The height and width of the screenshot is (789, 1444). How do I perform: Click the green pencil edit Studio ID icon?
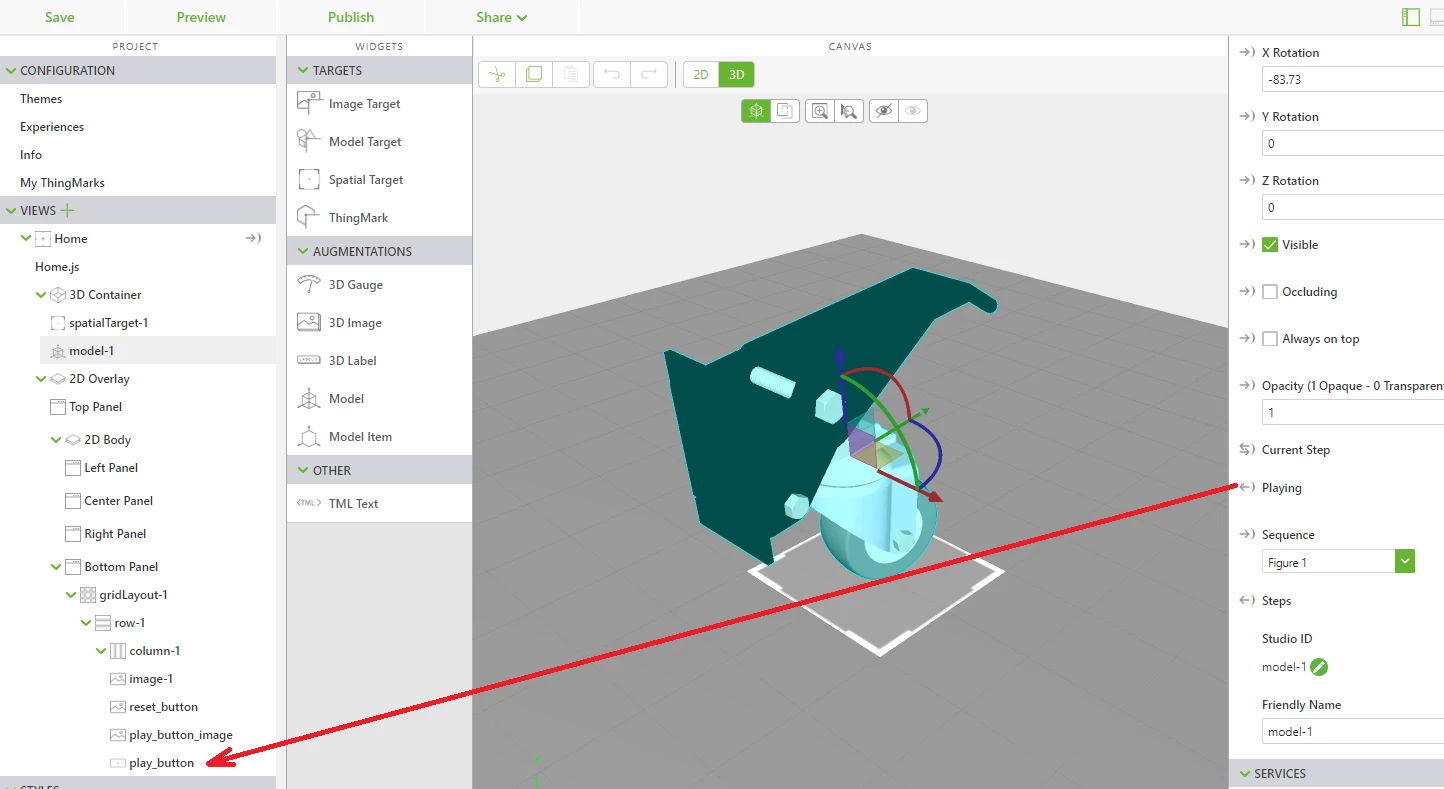1319,667
